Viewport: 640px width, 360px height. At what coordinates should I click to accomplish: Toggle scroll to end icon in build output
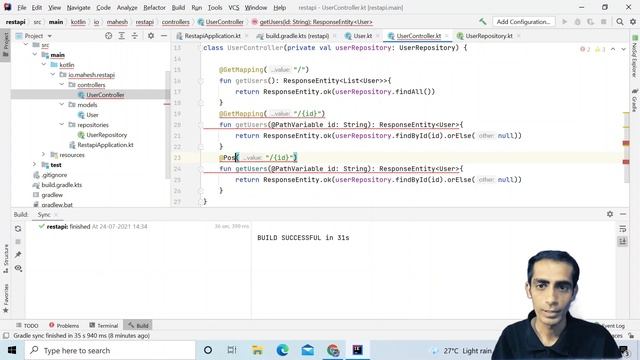pyautogui.click(x=622, y=242)
